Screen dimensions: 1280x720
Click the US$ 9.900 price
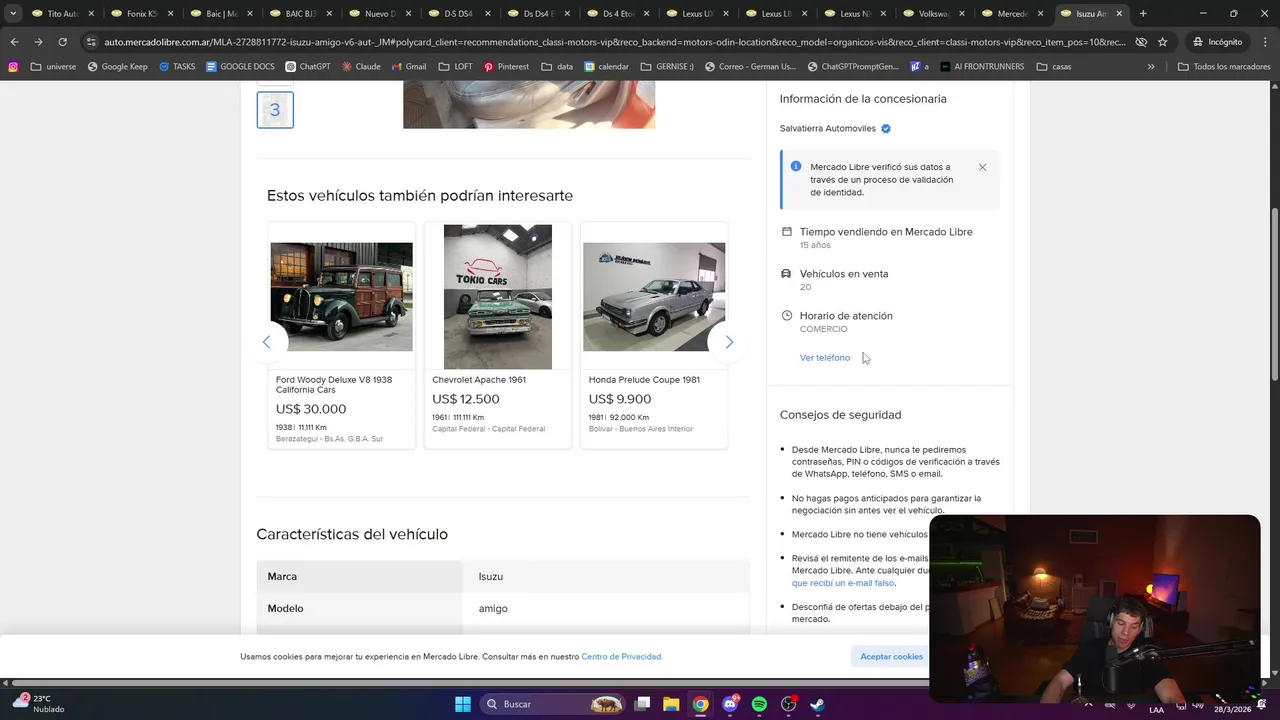pyautogui.click(x=620, y=399)
